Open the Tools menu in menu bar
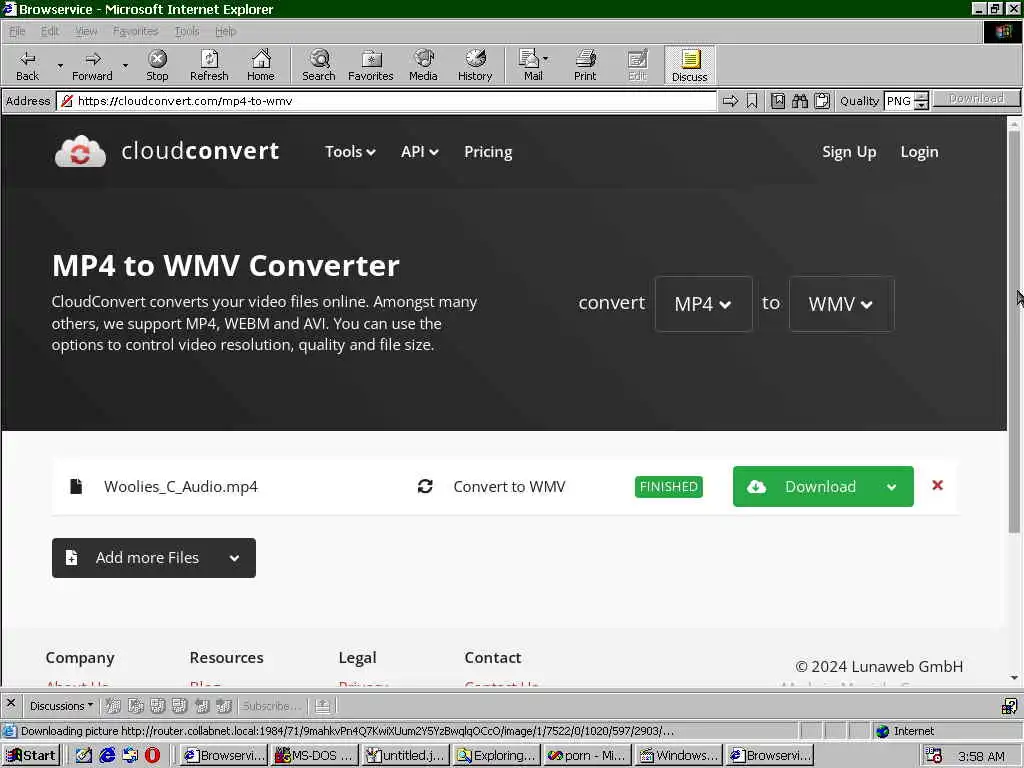This screenshot has width=1024, height=768. coord(187,31)
